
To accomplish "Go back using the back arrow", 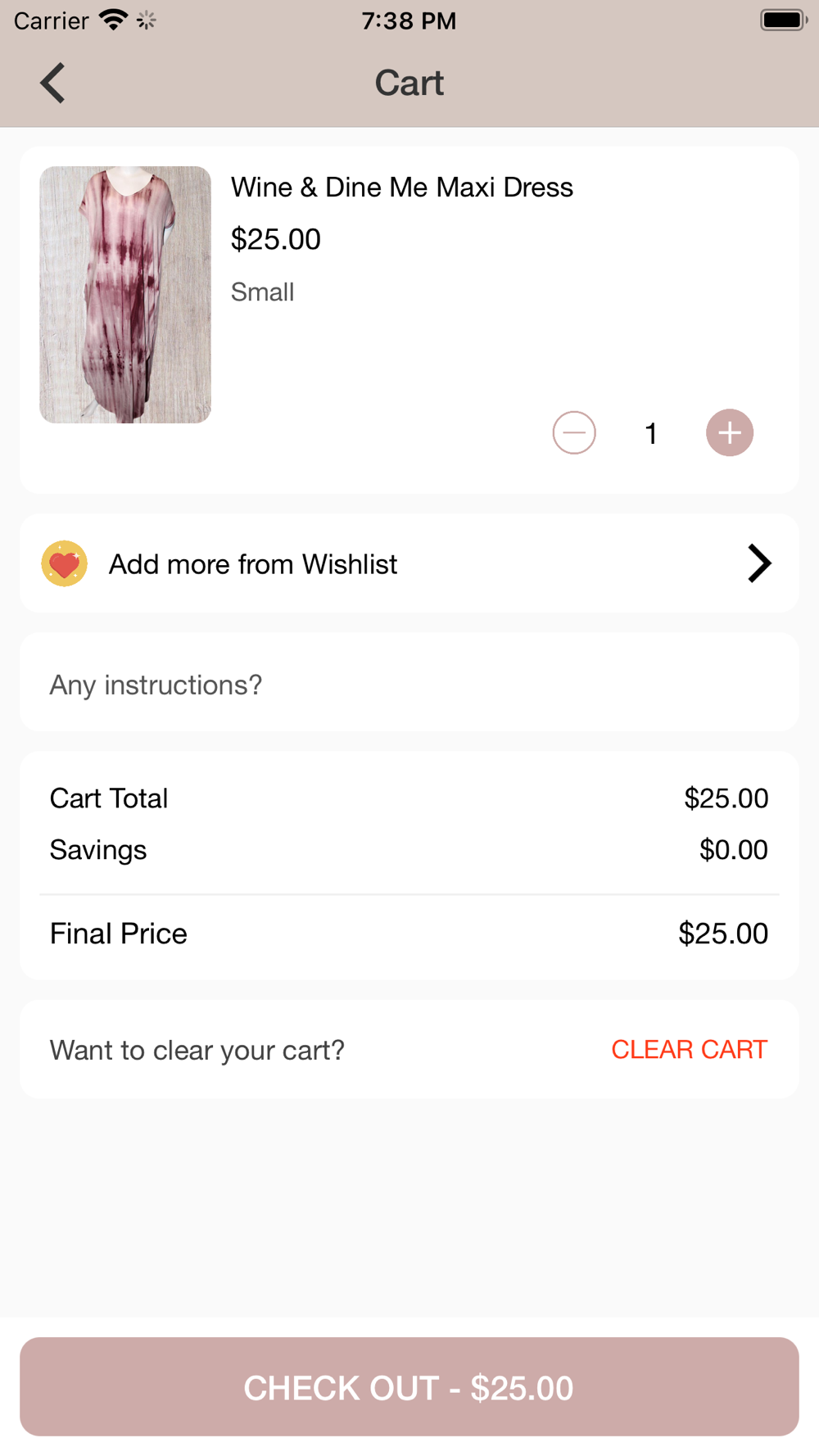I will coord(53,83).
